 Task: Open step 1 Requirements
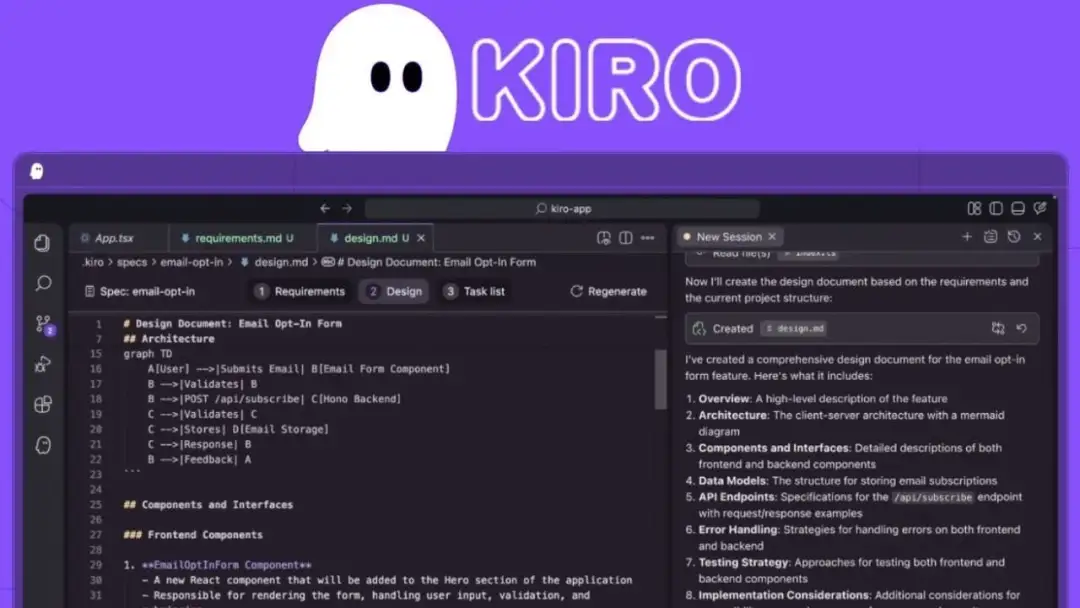[x=300, y=291]
